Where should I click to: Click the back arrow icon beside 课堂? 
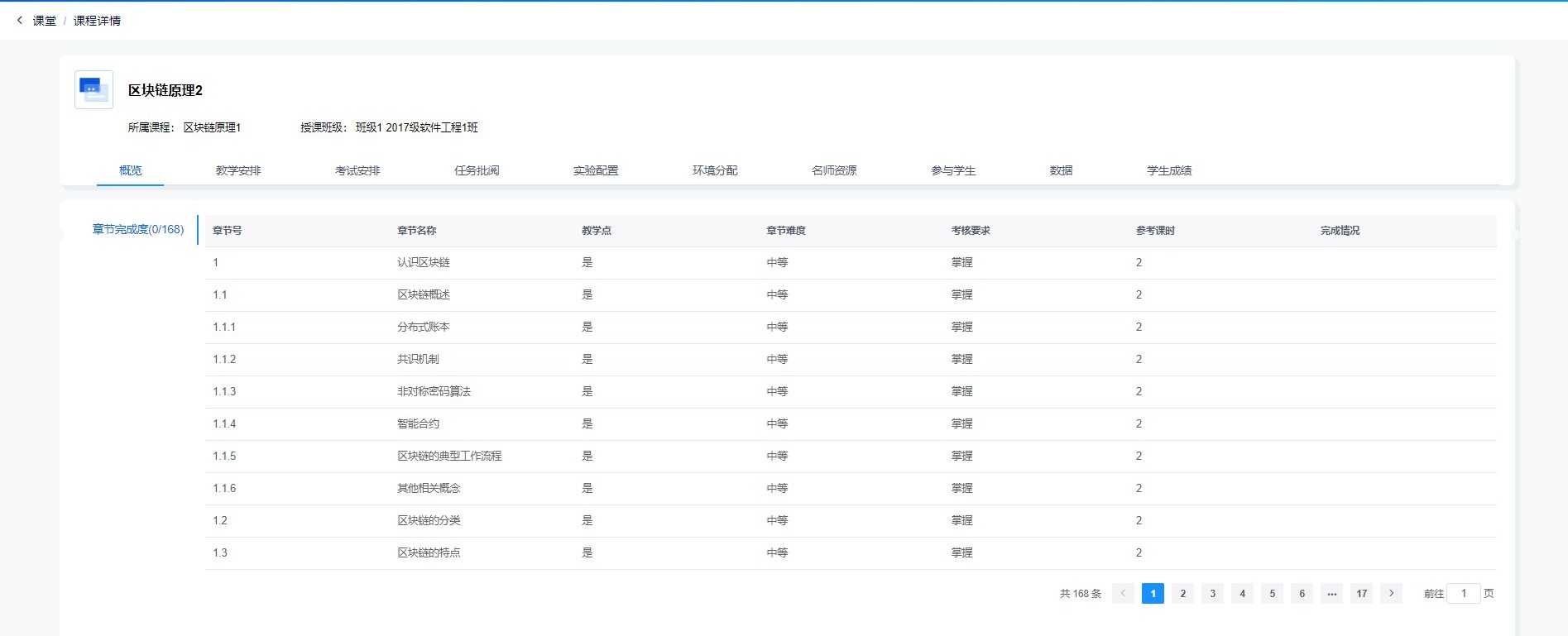click(x=20, y=21)
